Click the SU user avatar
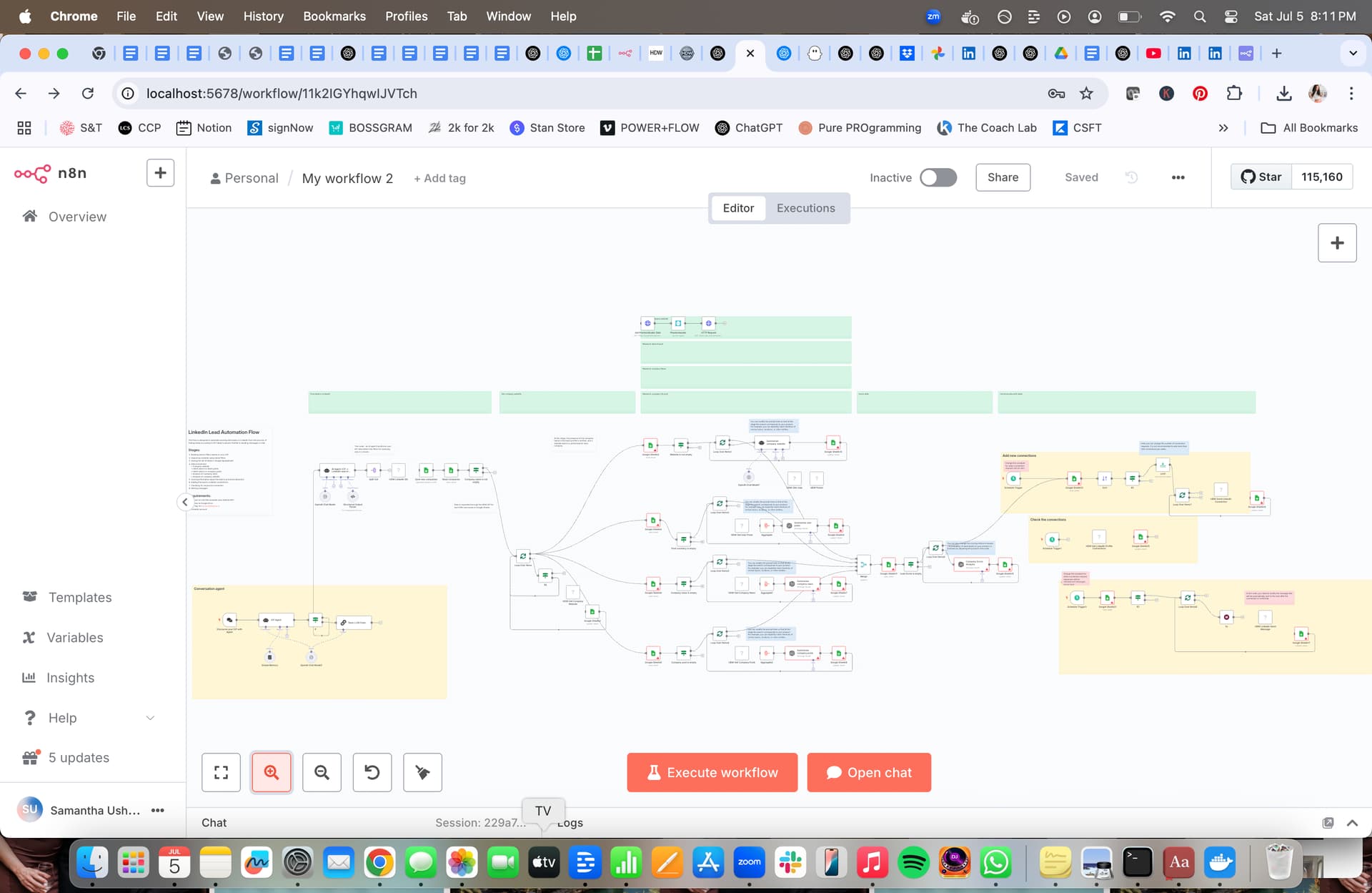 [x=29, y=809]
